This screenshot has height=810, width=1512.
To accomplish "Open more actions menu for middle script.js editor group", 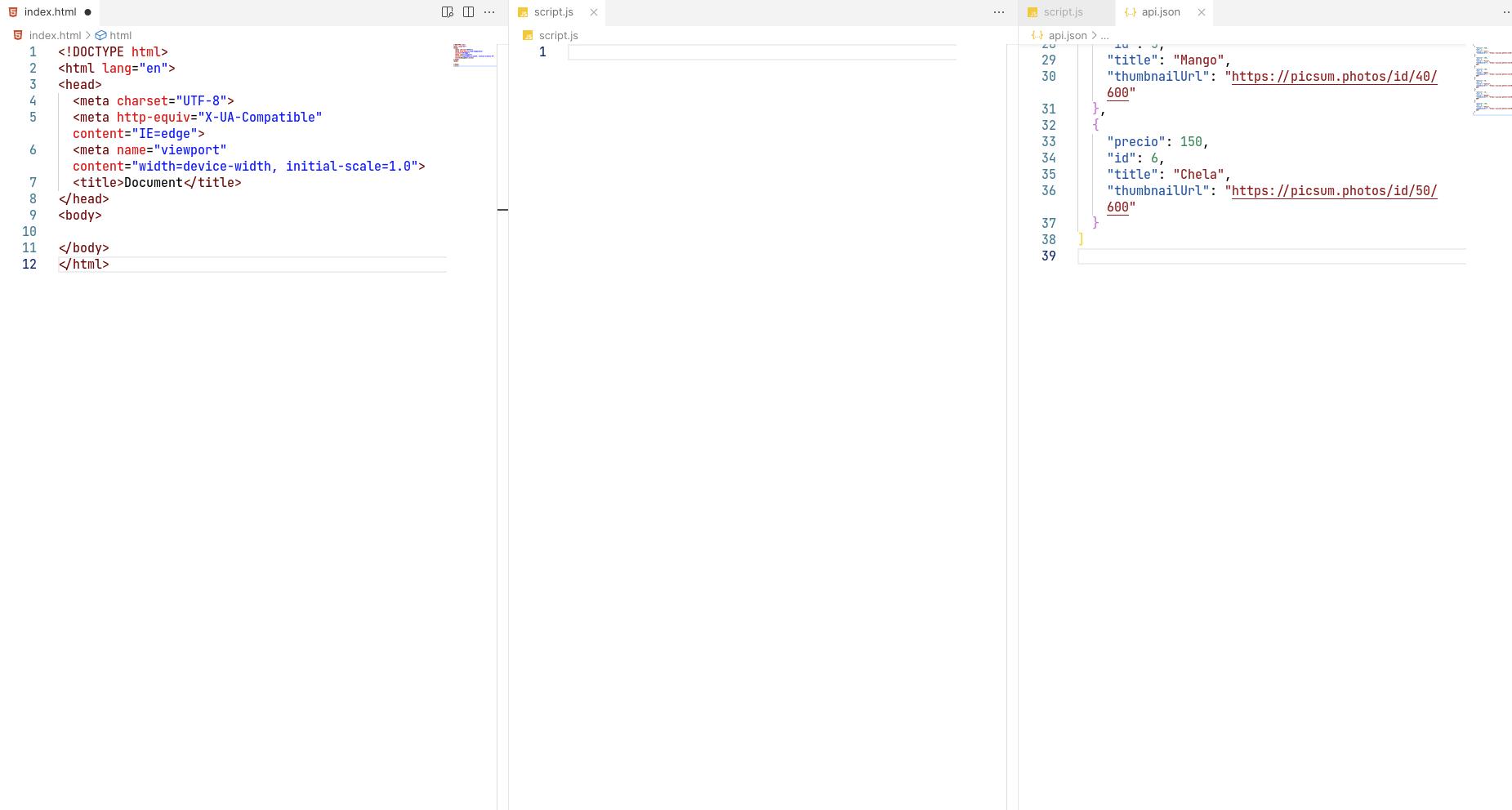I will tap(999, 12).
